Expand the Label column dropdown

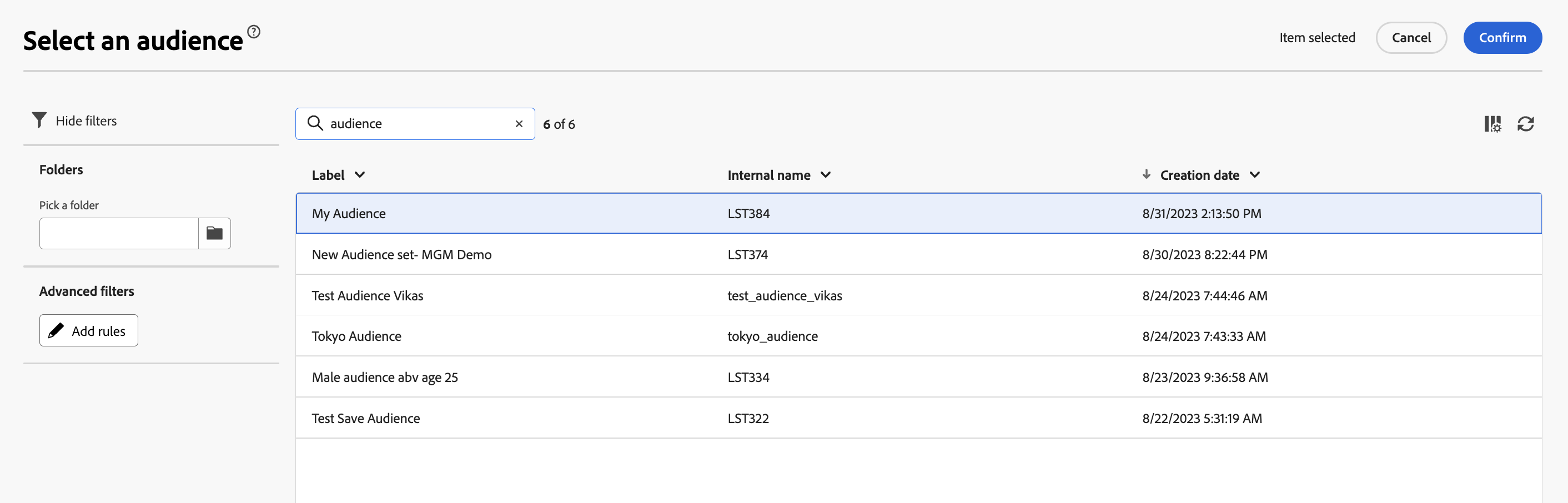pyautogui.click(x=360, y=175)
